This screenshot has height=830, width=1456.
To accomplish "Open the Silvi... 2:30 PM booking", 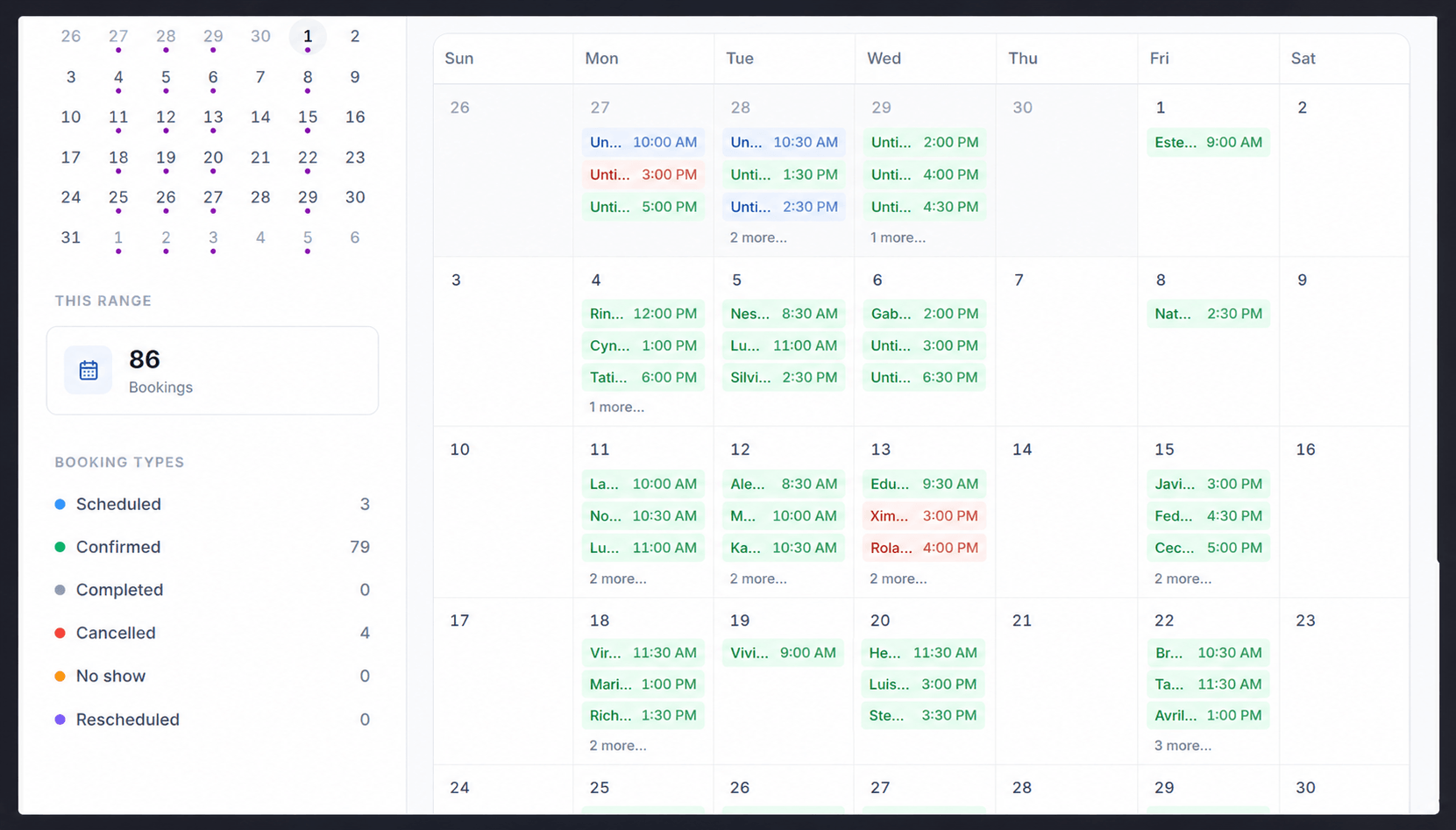I will (x=784, y=377).
